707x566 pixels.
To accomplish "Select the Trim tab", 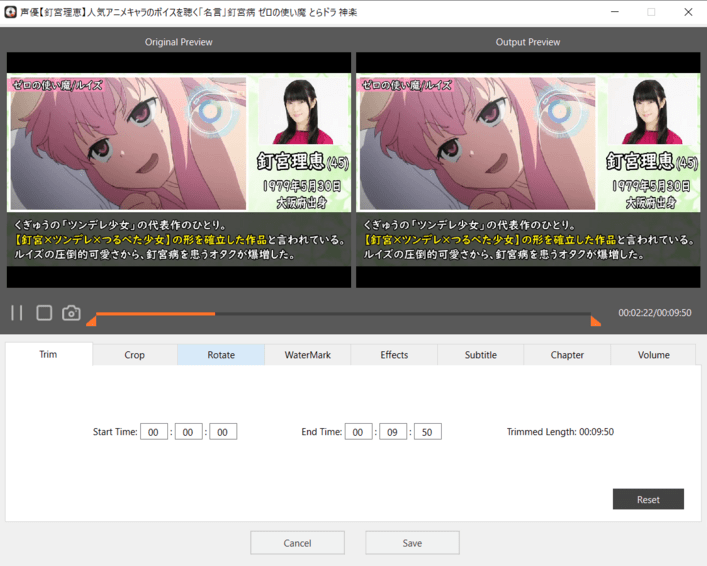I will pos(48,354).
